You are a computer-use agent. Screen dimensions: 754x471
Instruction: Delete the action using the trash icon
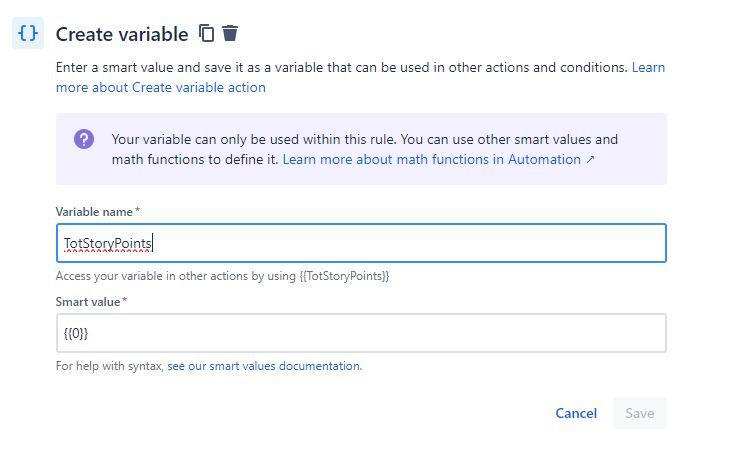(230, 33)
